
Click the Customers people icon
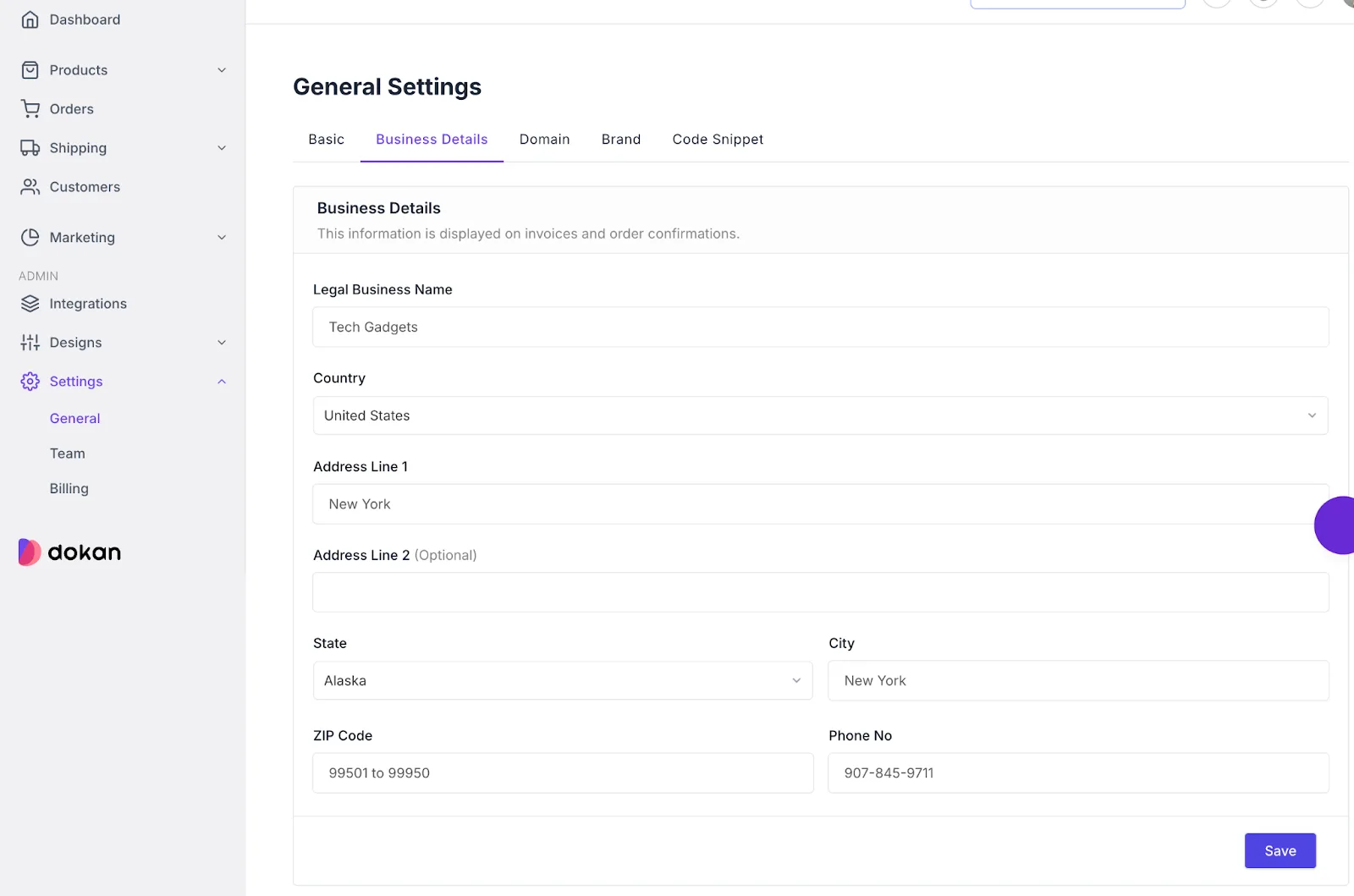coord(30,187)
